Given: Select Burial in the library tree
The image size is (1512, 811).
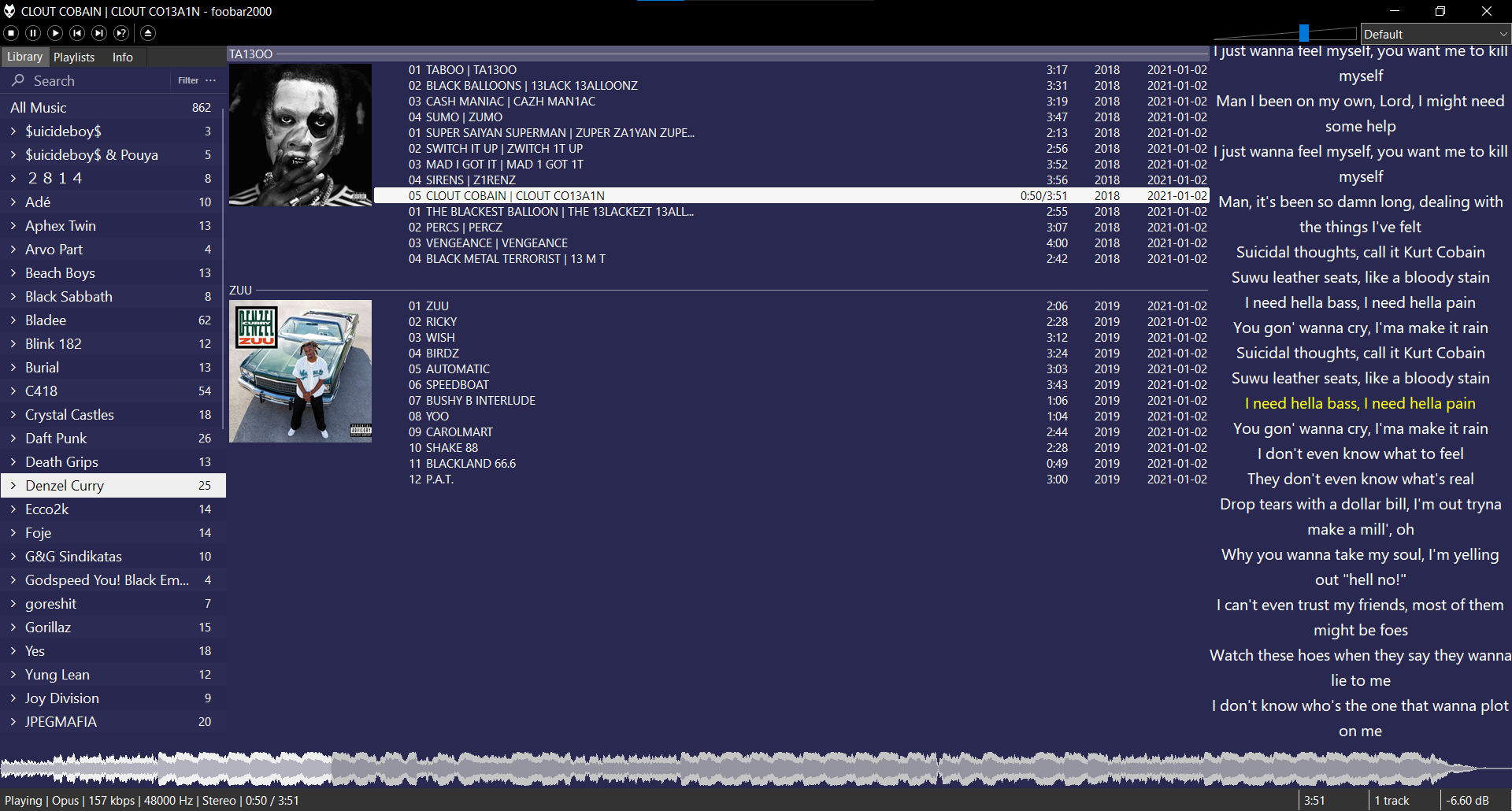Looking at the screenshot, I should pyautogui.click(x=113, y=367).
